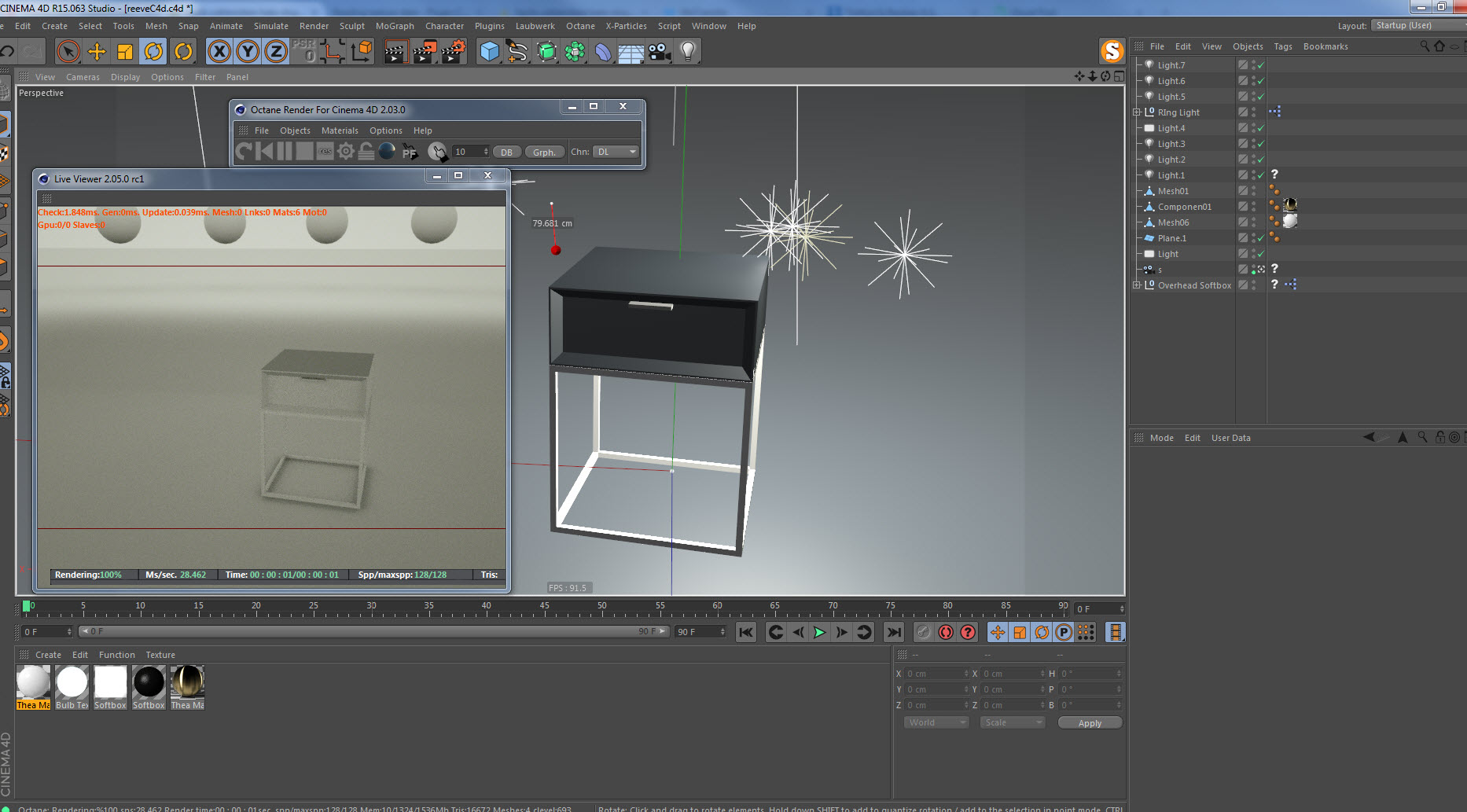The width and height of the screenshot is (1467, 812).
Task: Open Materials menu in Octane Render window
Action: coord(339,130)
